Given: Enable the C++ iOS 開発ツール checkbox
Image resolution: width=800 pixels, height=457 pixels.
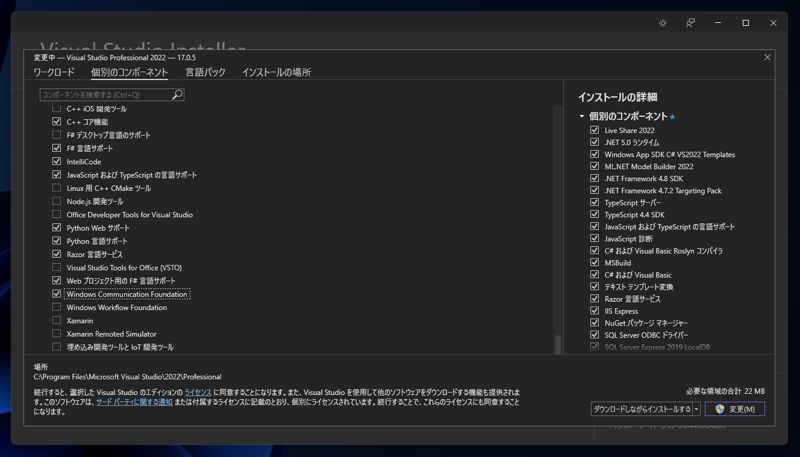Looking at the screenshot, I should coord(56,109).
